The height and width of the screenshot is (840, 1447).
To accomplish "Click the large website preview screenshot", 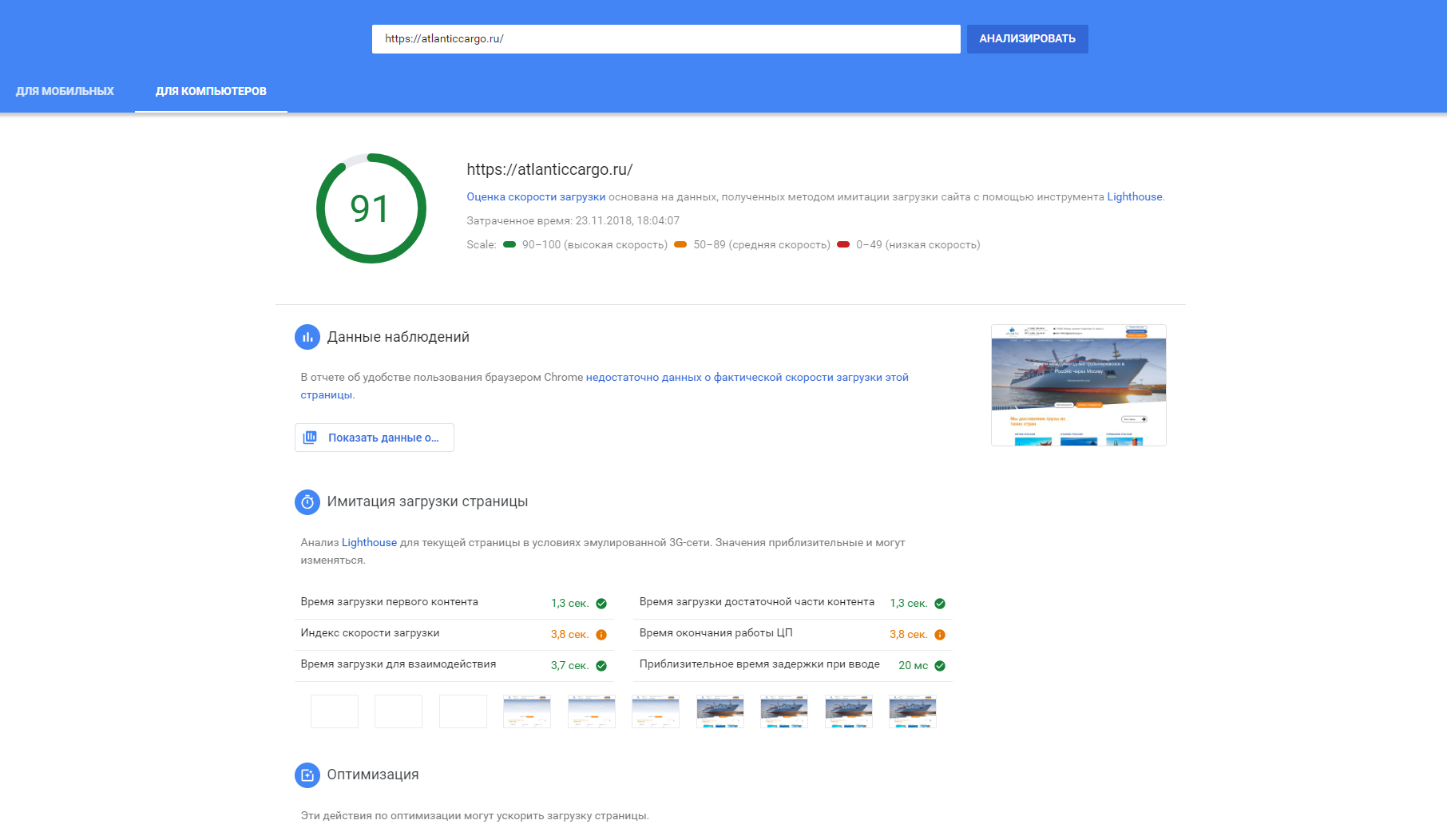I will [1078, 385].
